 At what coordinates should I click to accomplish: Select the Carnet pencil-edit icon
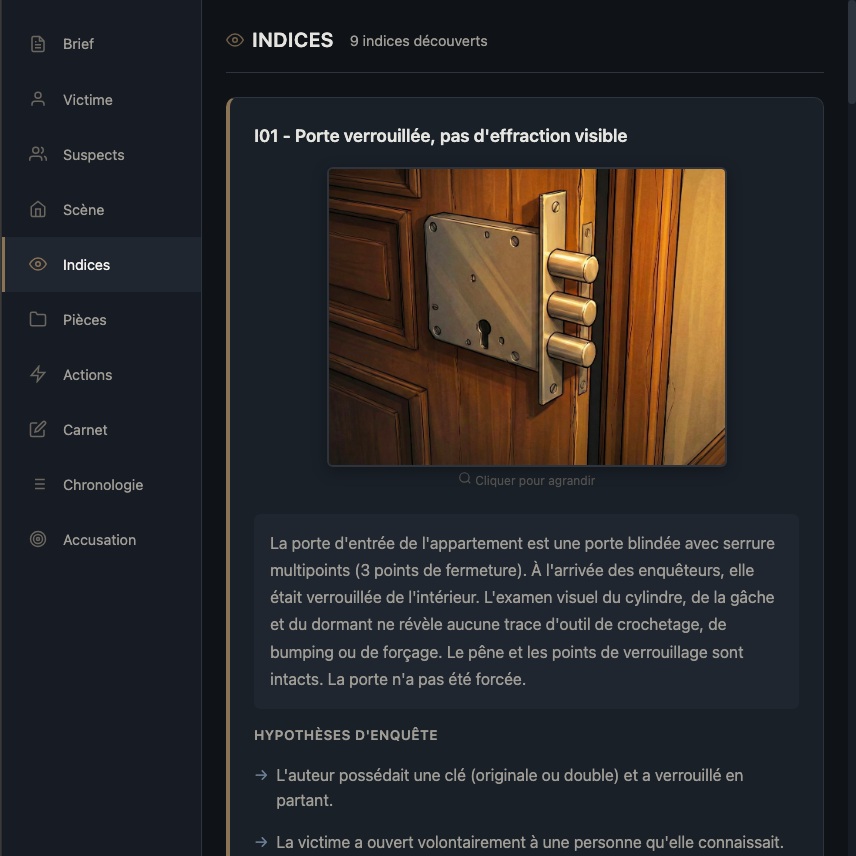(x=38, y=429)
